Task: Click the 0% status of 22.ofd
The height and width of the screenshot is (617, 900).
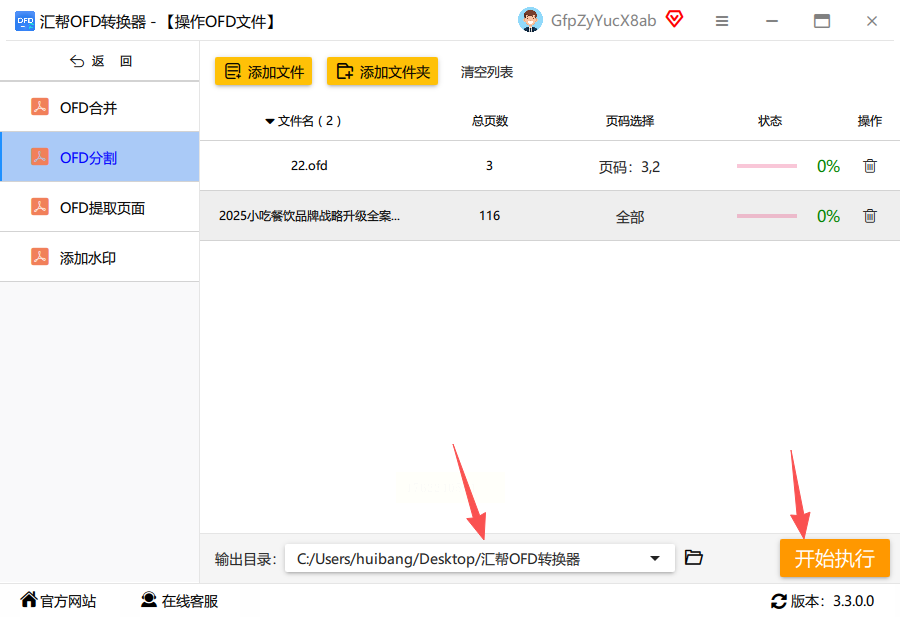Action: click(828, 166)
